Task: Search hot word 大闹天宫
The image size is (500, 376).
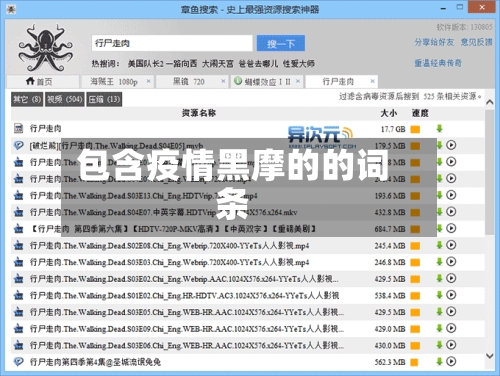Action: (x=218, y=64)
